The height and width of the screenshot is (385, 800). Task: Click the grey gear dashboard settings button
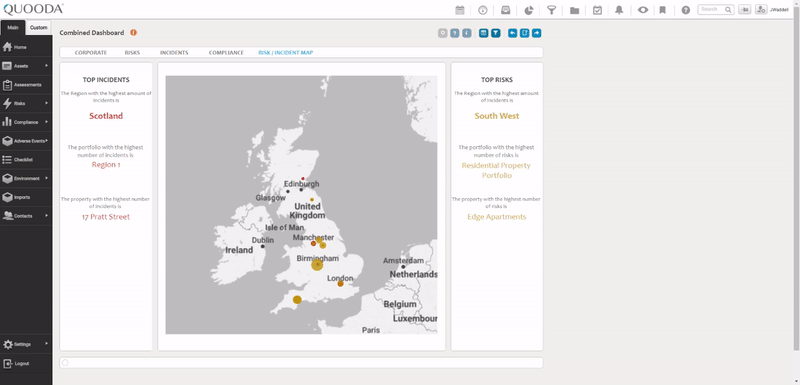(442, 33)
